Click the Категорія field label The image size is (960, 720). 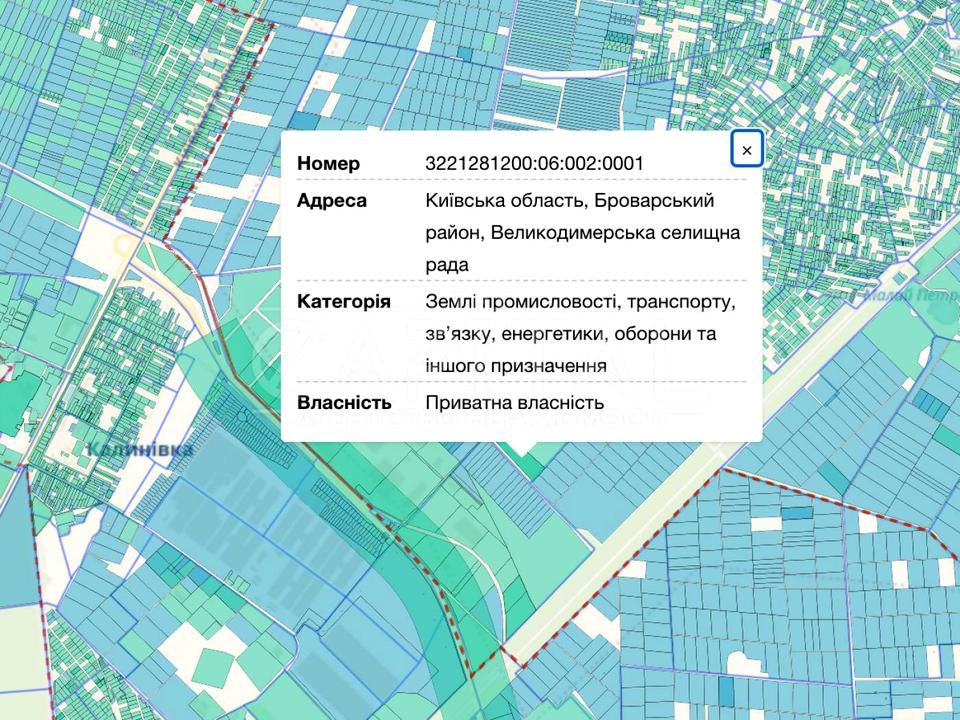343,301
